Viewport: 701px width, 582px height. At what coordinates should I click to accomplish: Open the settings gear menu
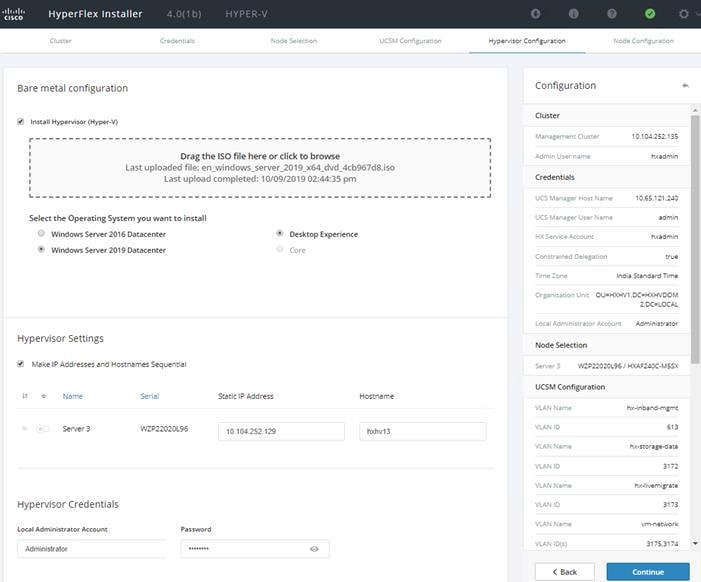pos(684,14)
